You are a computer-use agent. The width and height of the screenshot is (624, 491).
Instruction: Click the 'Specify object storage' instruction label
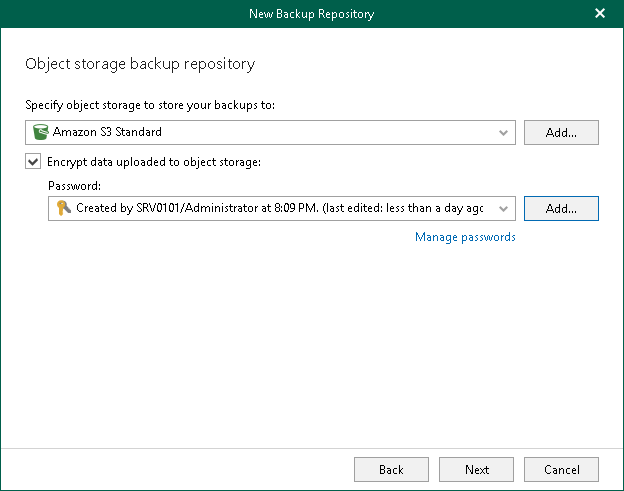pyautogui.click(x=147, y=105)
